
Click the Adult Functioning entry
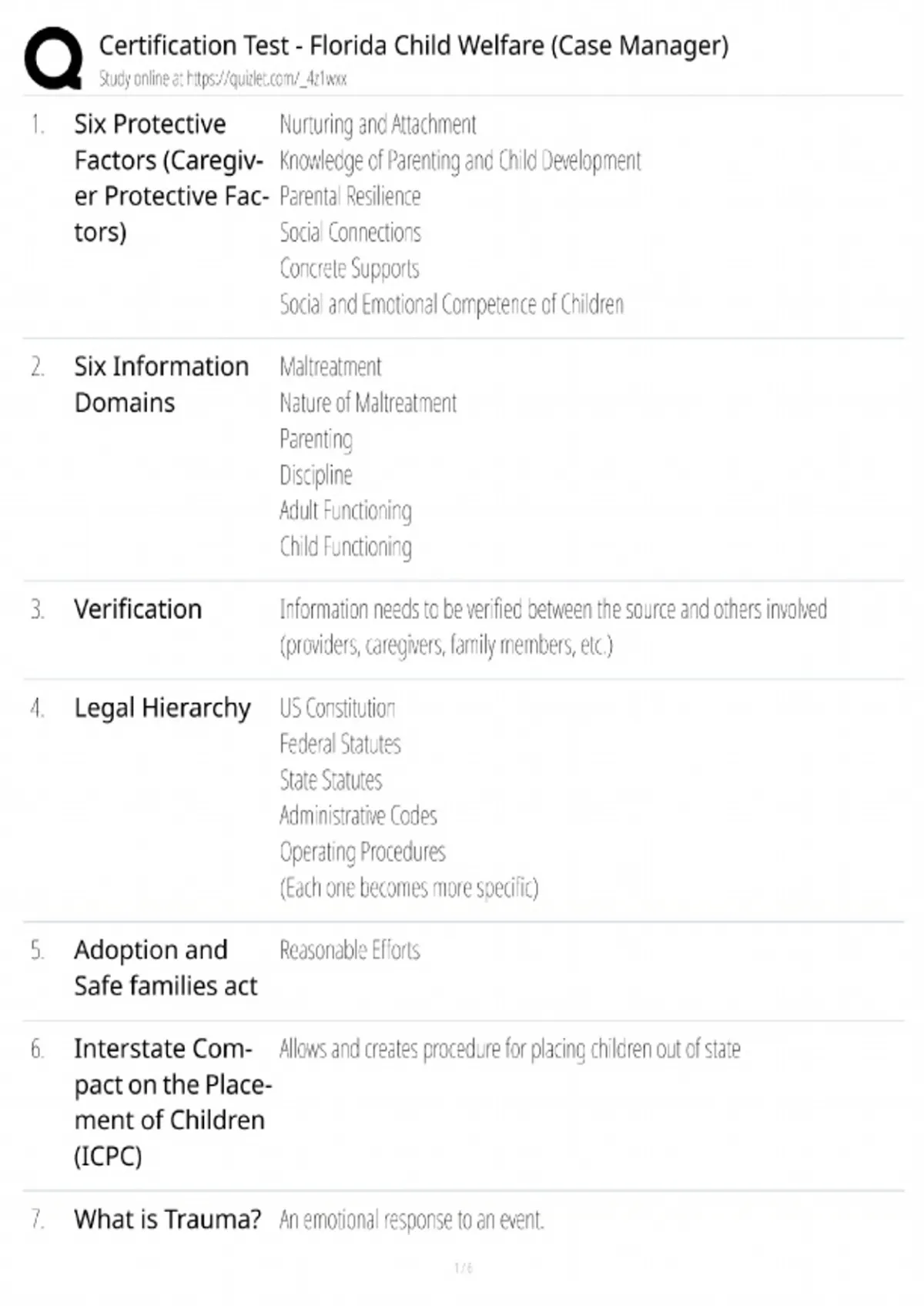pos(345,511)
